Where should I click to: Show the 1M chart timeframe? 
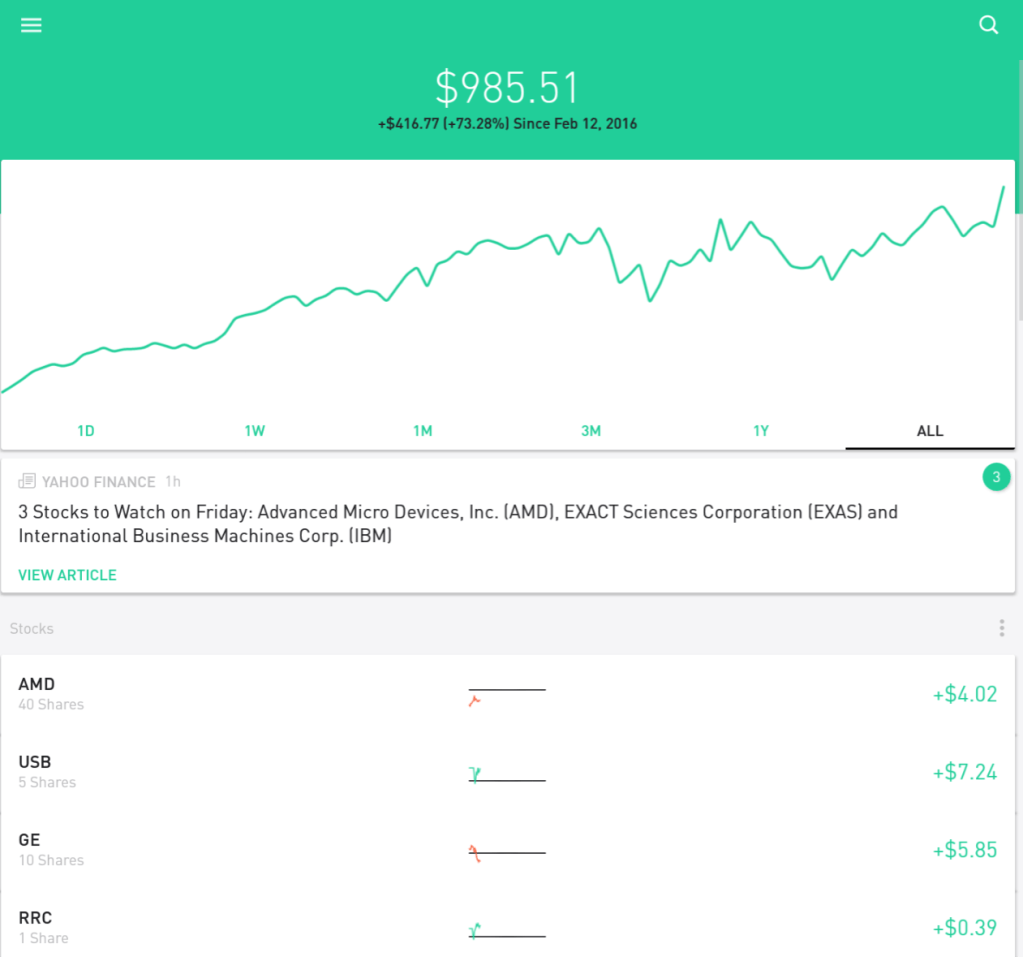423,431
